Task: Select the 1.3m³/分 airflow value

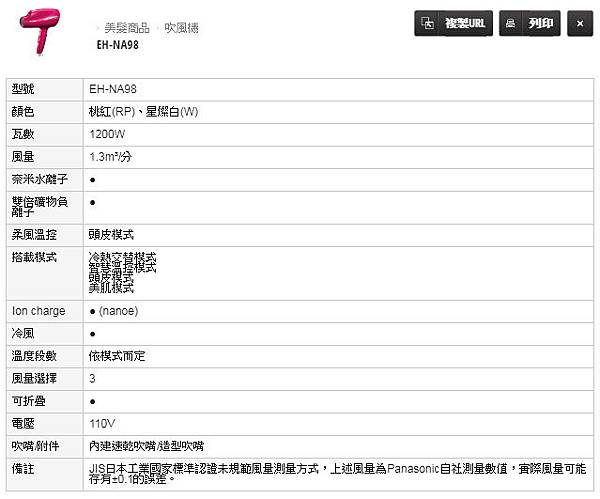Action: coord(111,157)
